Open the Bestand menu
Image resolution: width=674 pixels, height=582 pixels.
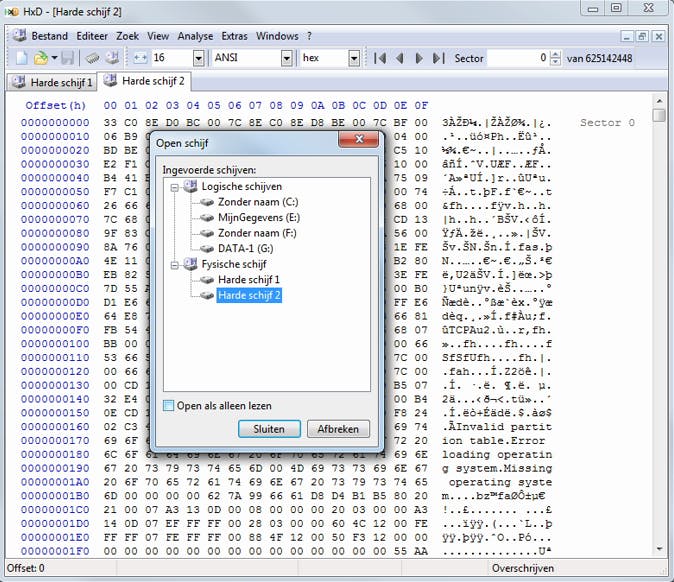pos(49,36)
